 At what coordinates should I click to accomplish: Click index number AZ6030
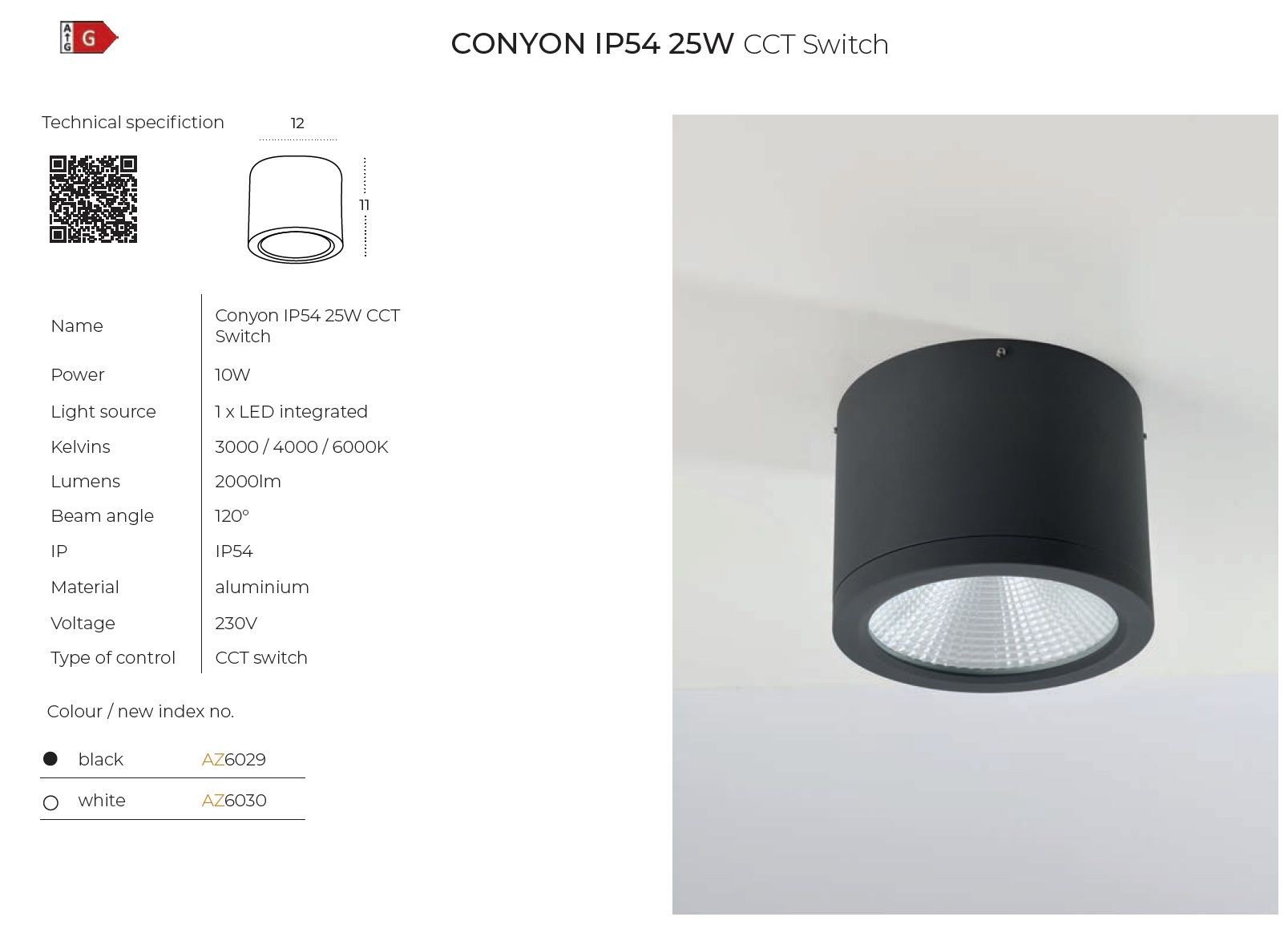(234, 800)
